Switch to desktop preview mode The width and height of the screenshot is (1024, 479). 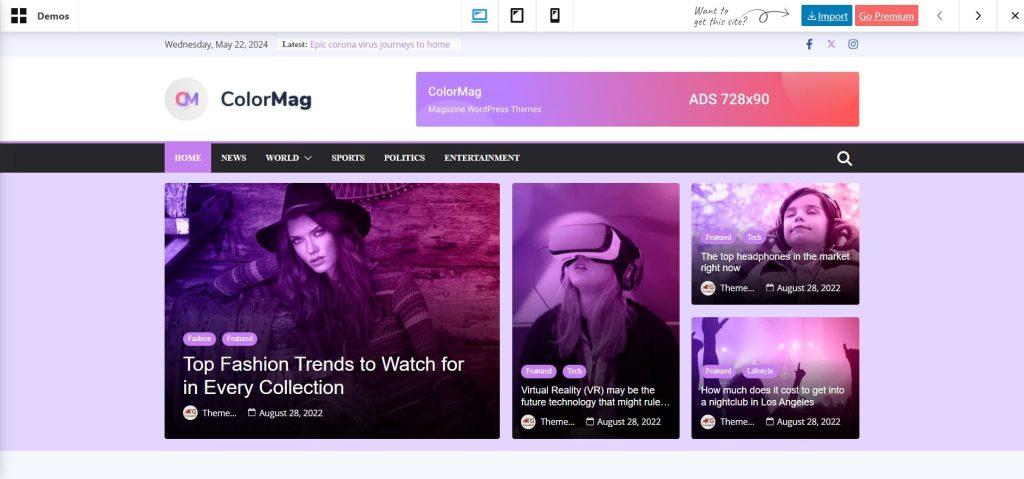pyautogui.click(x=479, y=16)
